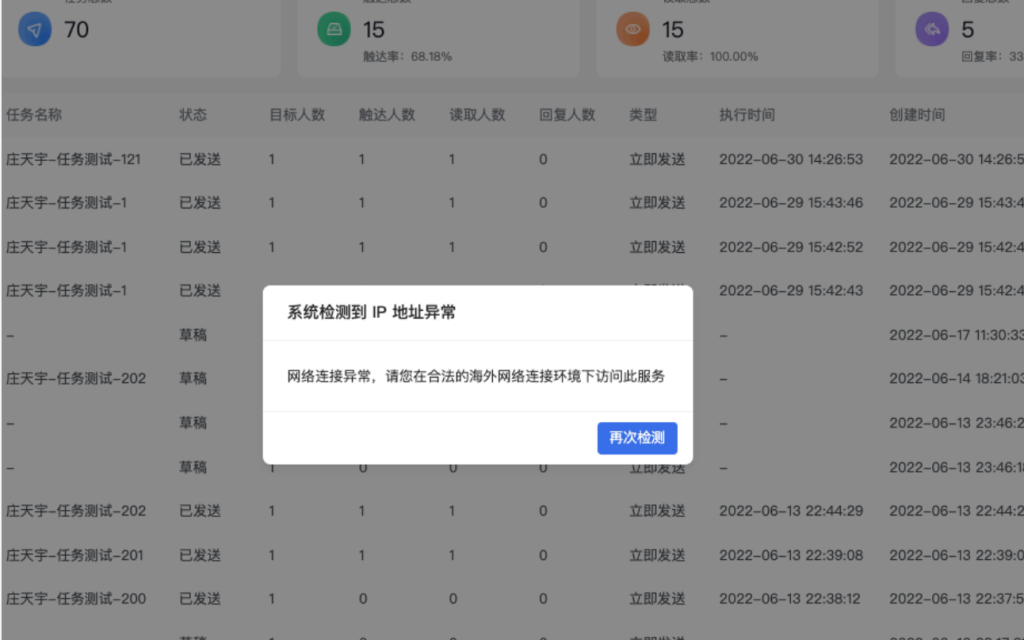Select the 读取人数 column header
1024x640 pixels.
pos(477,115)
